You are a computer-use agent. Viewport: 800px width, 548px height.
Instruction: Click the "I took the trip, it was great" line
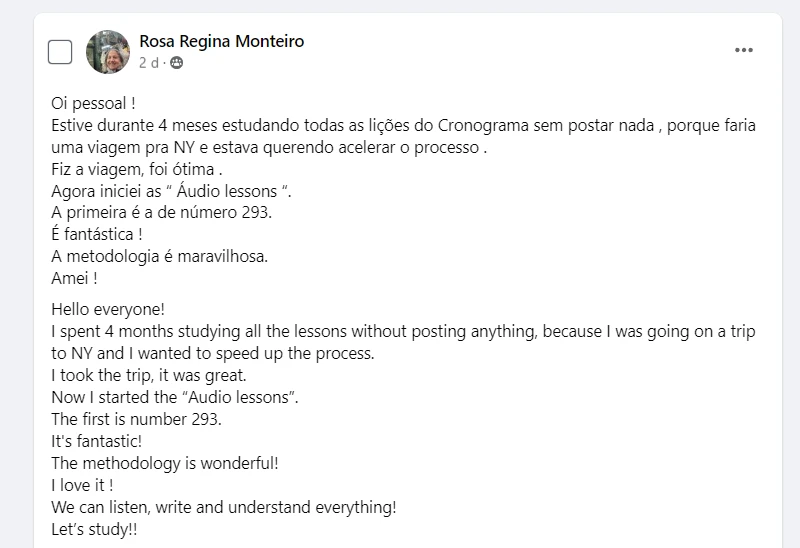[x=148, y=375]
